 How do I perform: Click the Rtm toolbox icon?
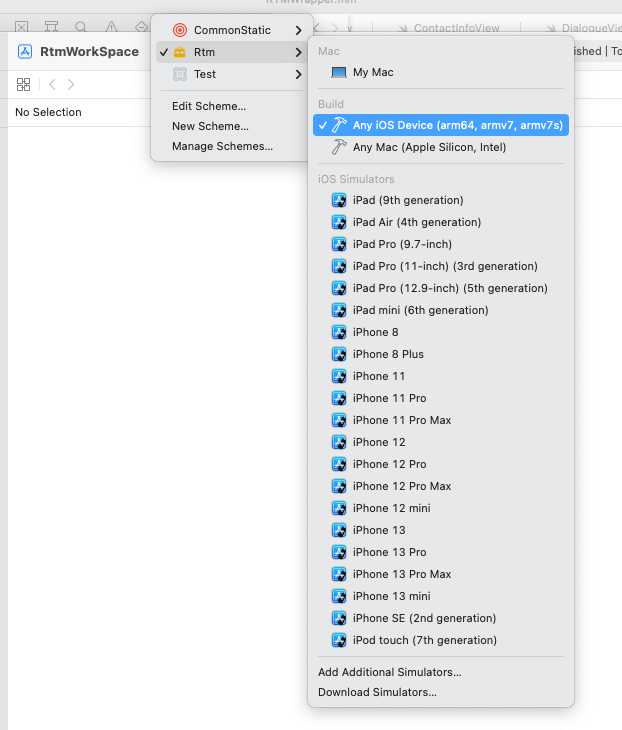[x=180, y=52]
